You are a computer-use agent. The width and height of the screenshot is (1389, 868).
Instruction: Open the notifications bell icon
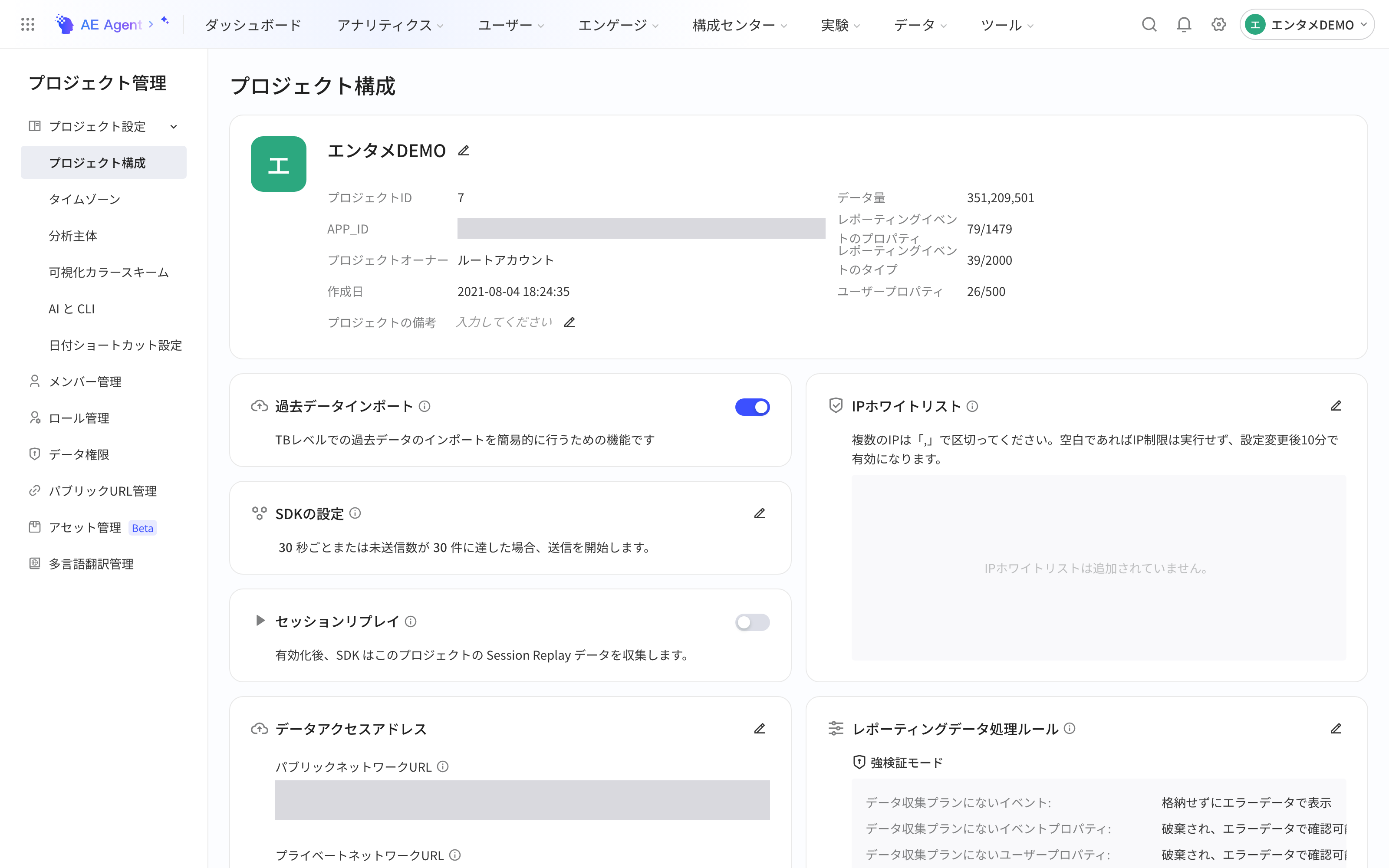[x=1184, y=24]
